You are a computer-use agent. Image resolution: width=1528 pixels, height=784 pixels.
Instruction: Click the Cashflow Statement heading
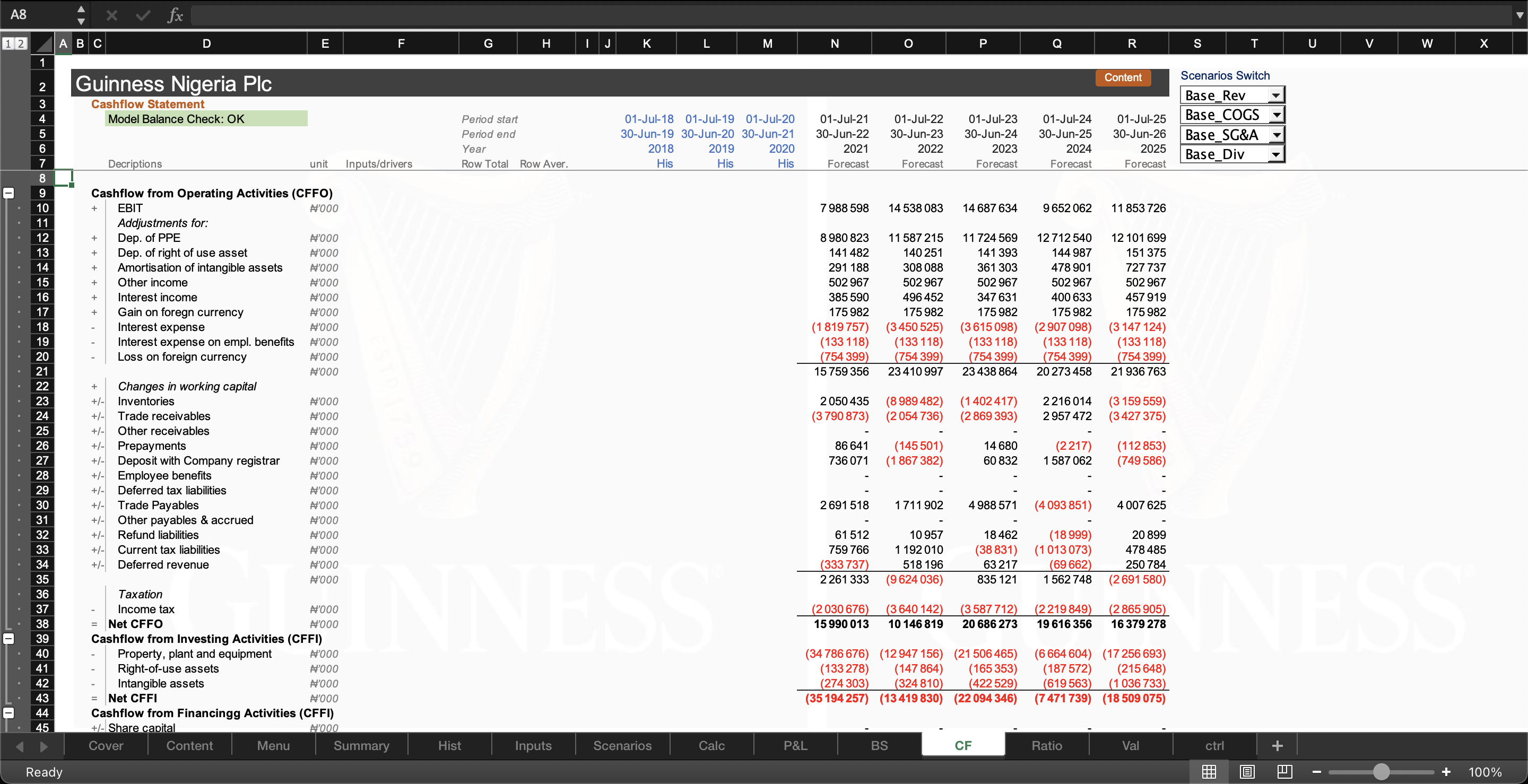pyautogui.click(x=147, y=104)
